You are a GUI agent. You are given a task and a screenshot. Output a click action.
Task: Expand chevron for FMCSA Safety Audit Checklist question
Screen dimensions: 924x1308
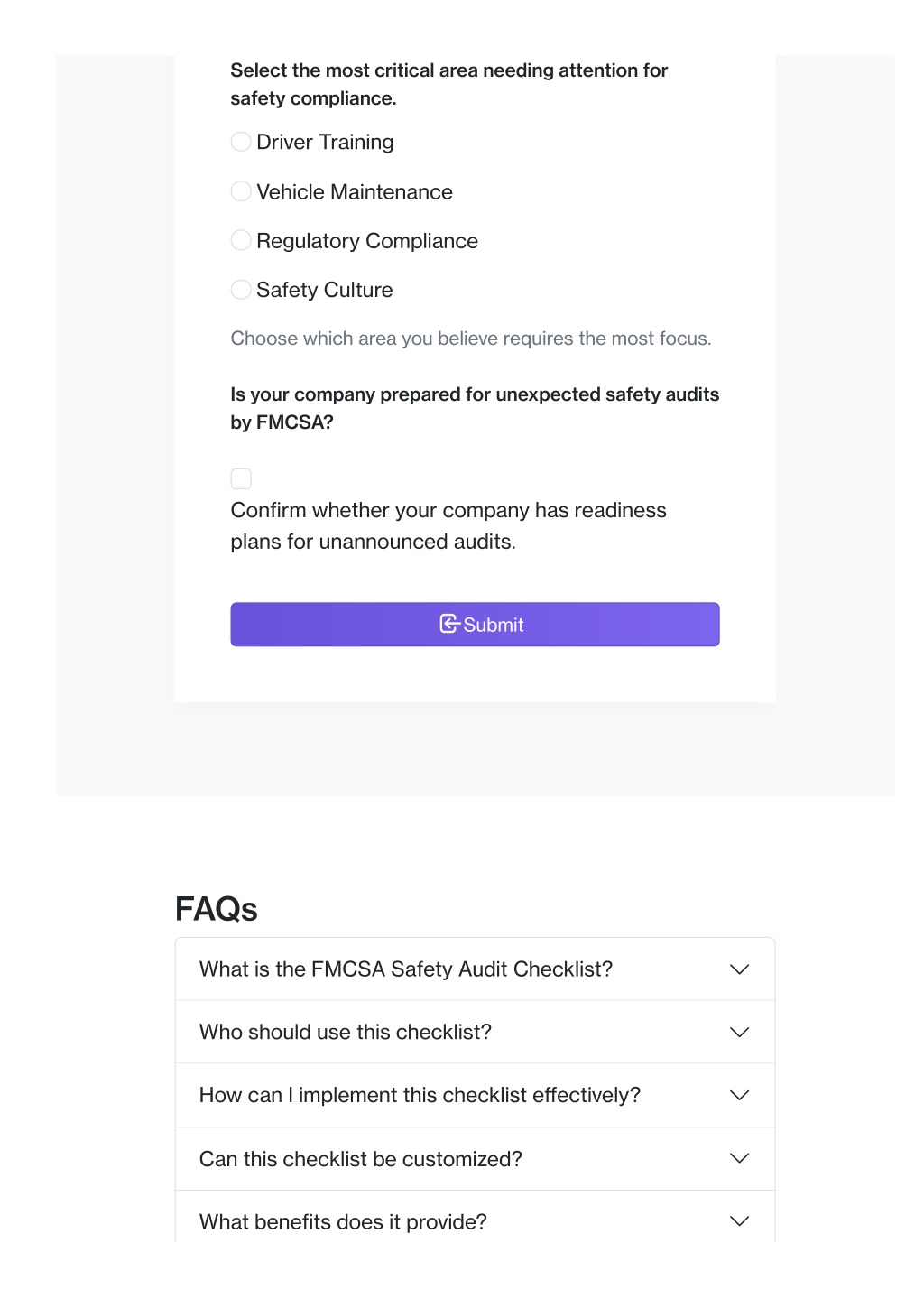pos(740,969)
